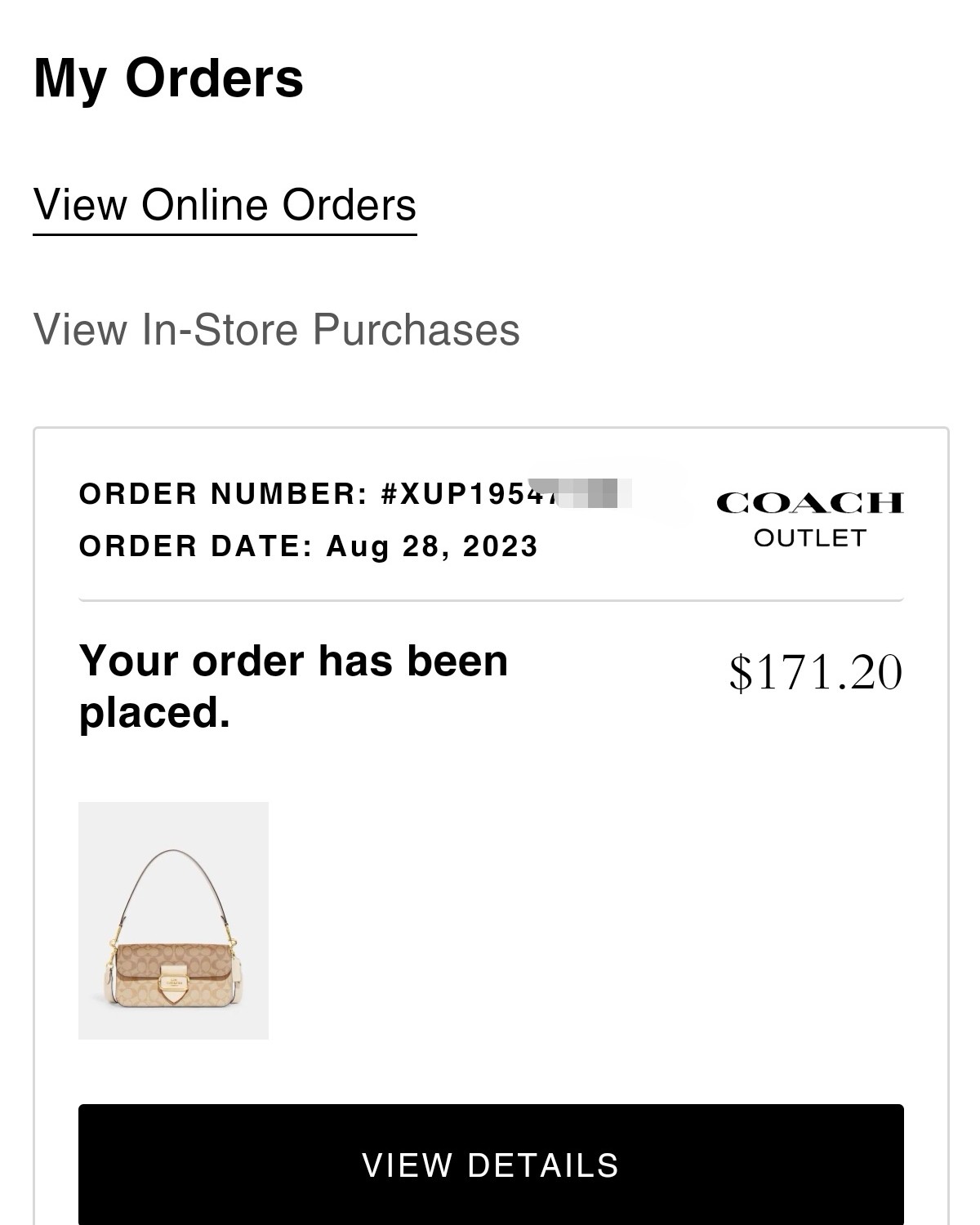Click the ORDER DATE label
Image resolution: width=980 pixels, height=1225 pixels.
click(x=196, y=546)
